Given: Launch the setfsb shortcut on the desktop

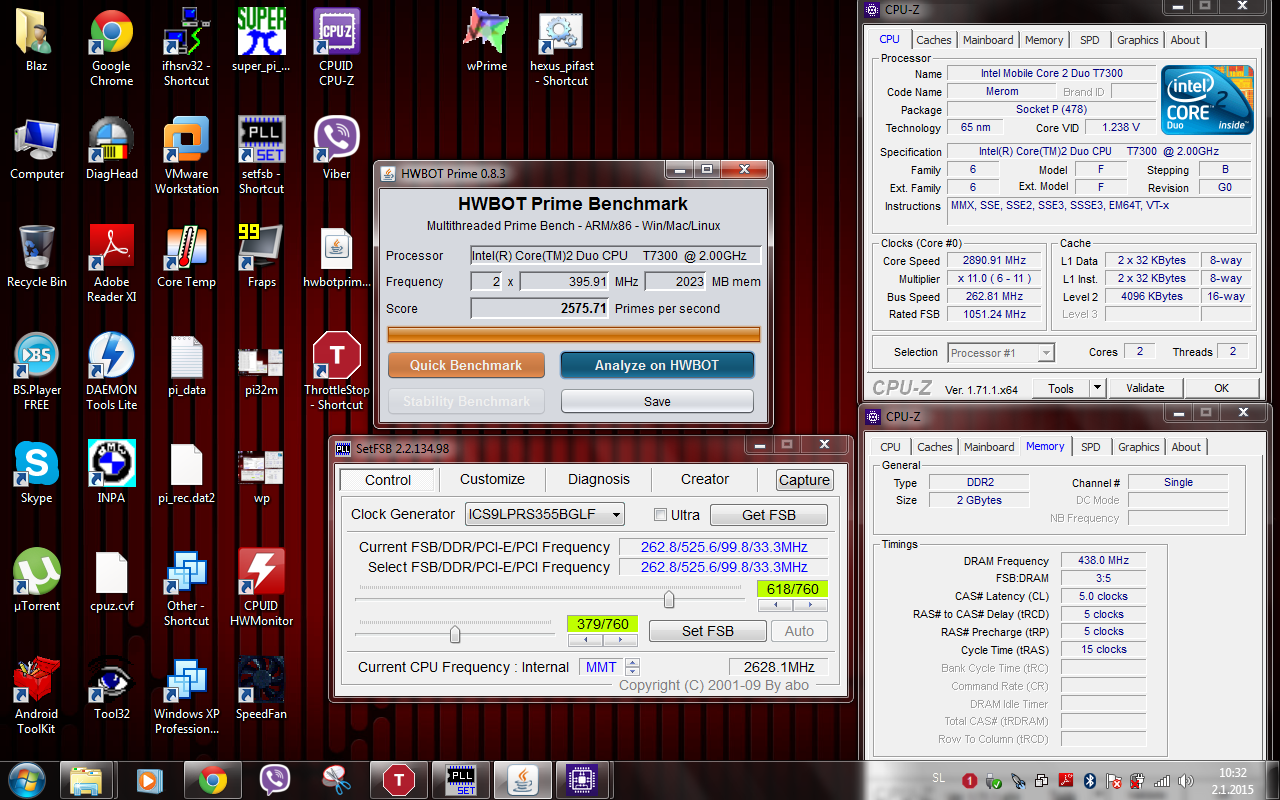Looking at the screenshot, I should point(261,155).
